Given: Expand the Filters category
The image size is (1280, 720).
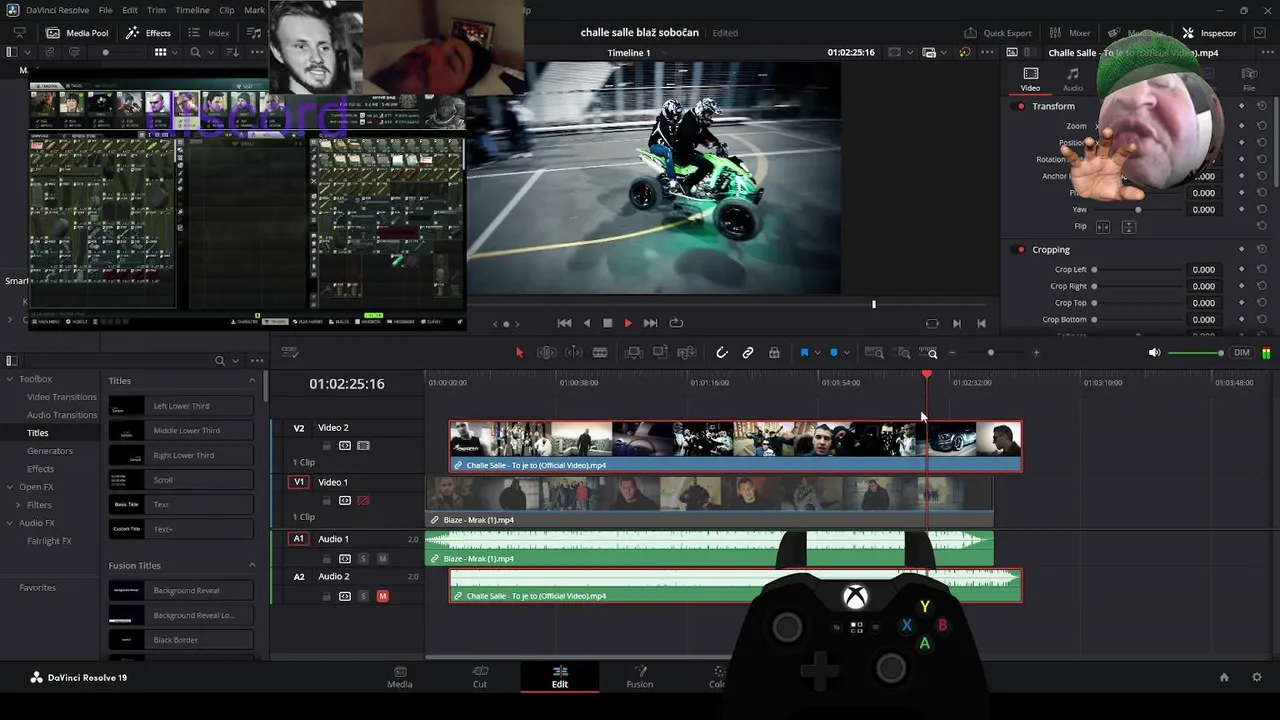Looking at the screenshot, I should (18, 505).
